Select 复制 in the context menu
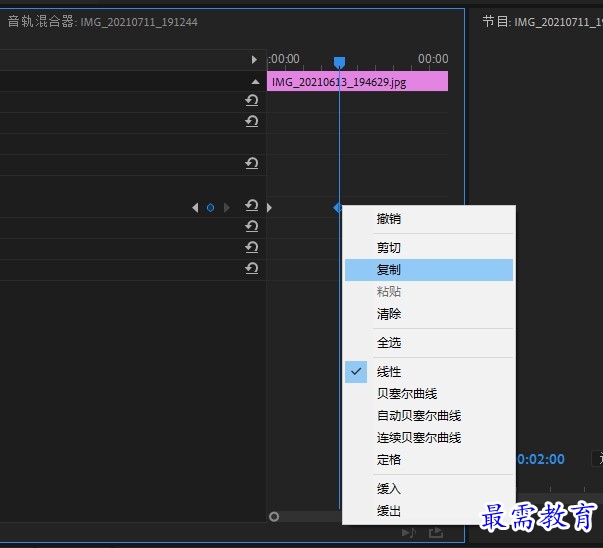Image resolution: width=603 pixels, height=548 pixels. pyautogui.click(x=429, y=270)
